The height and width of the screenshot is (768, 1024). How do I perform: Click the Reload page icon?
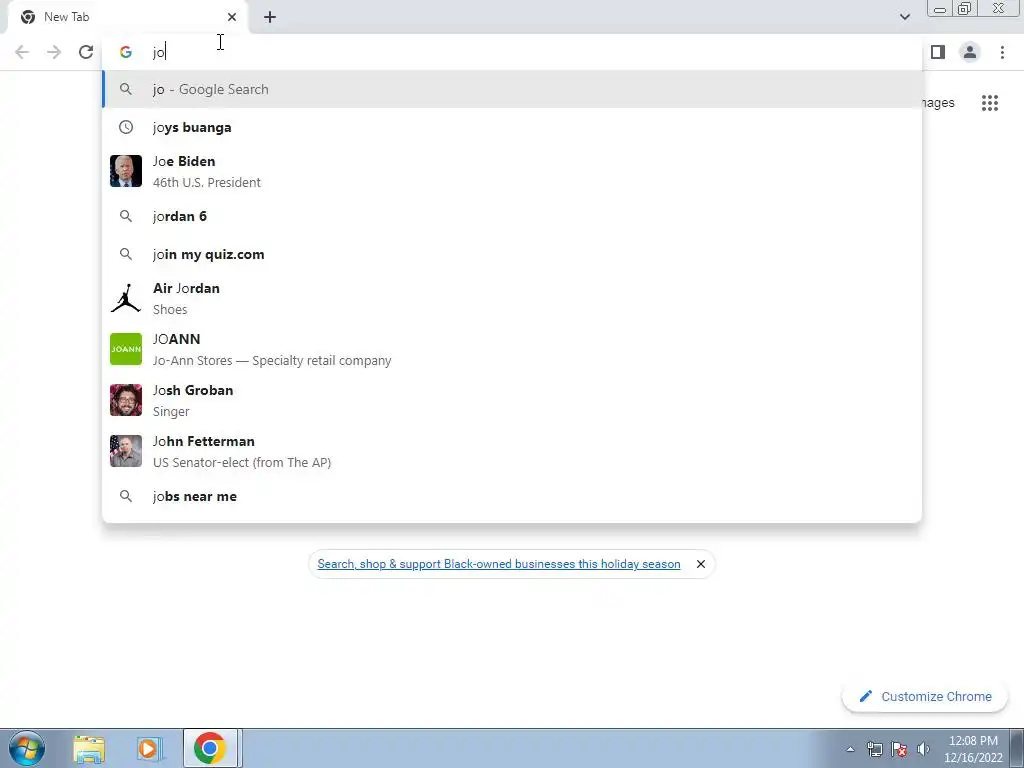pos(86,52)
